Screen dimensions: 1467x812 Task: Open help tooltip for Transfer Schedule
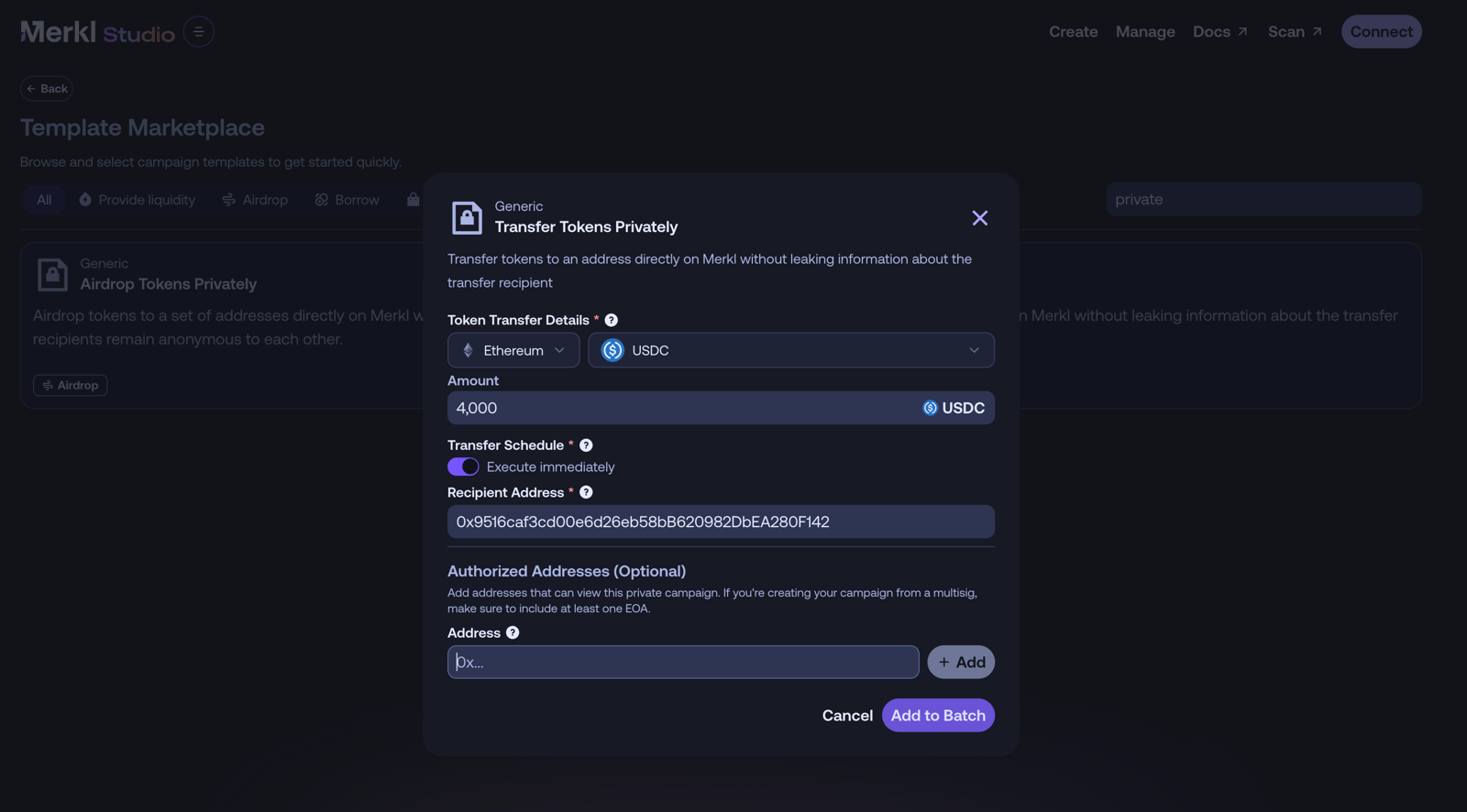pyautogui.click(x=586, y=445)
